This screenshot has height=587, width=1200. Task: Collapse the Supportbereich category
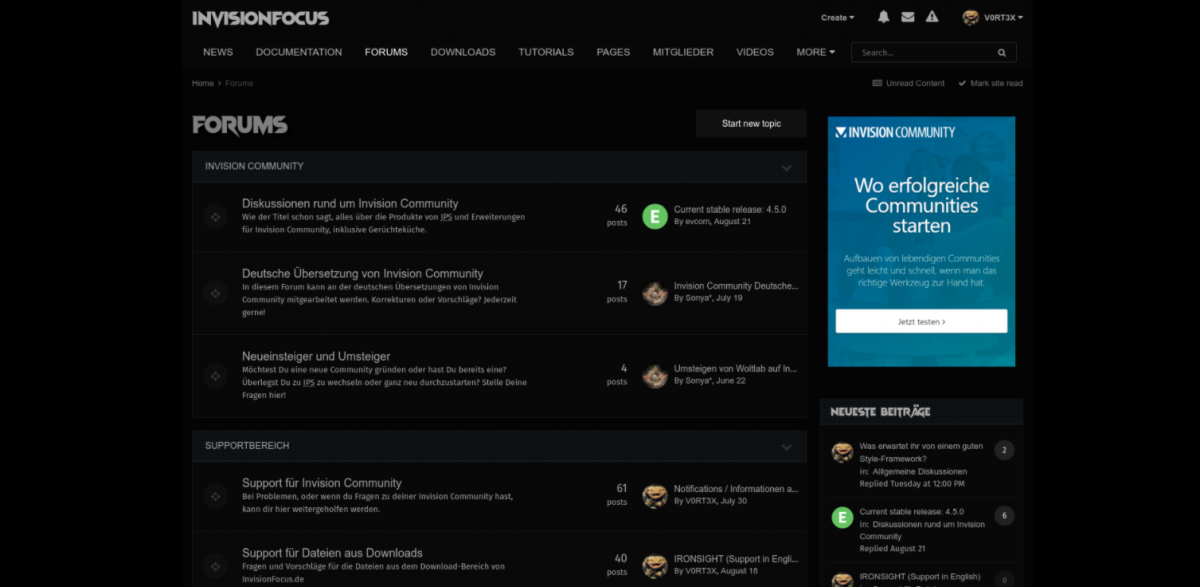click(x=787, y=446)
